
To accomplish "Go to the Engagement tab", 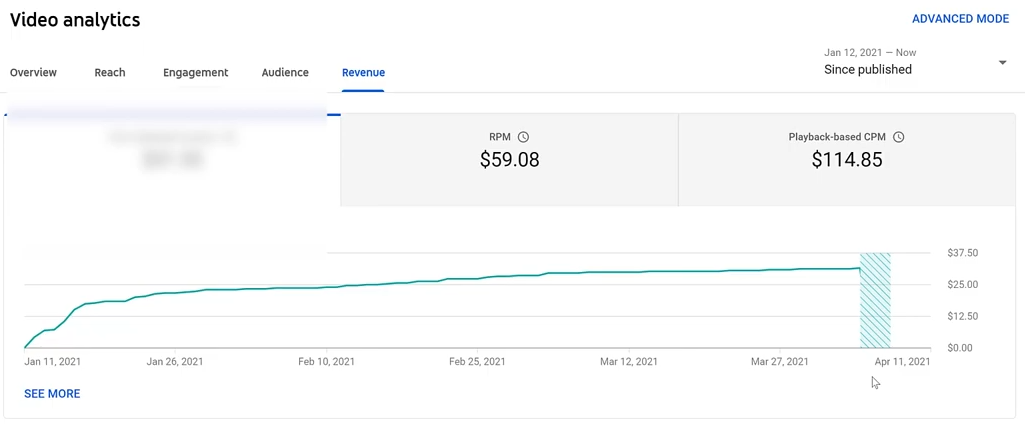I will [x=195, y=73].
